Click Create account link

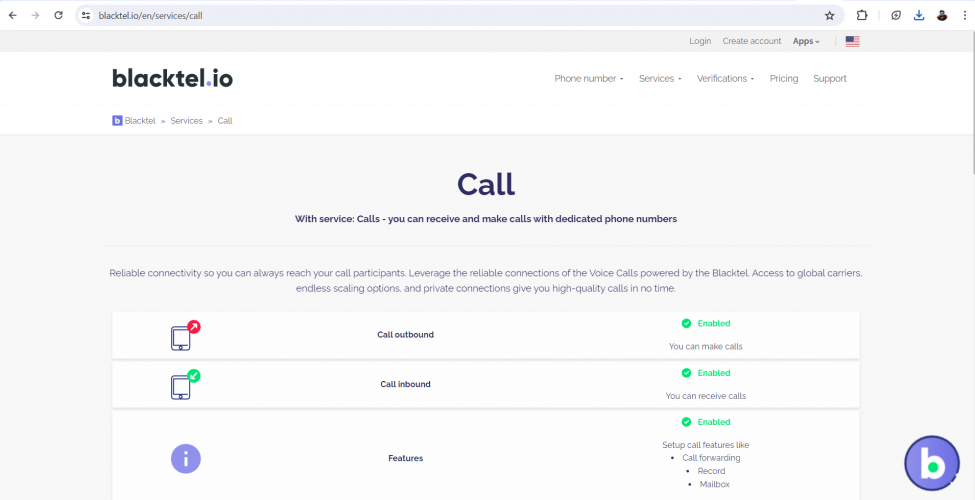pos(752,41)
